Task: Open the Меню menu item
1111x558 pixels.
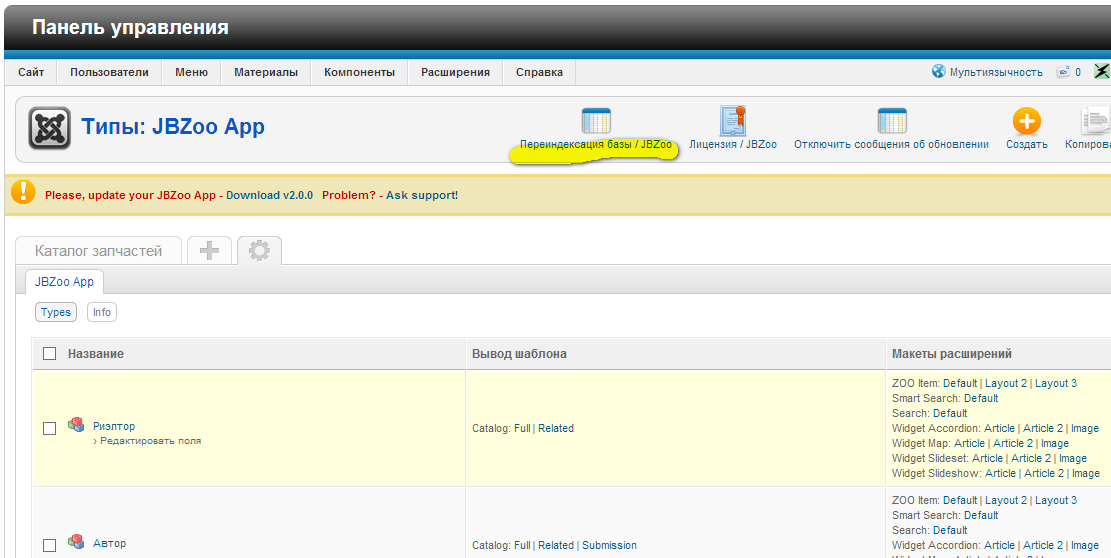Action: 191,72
